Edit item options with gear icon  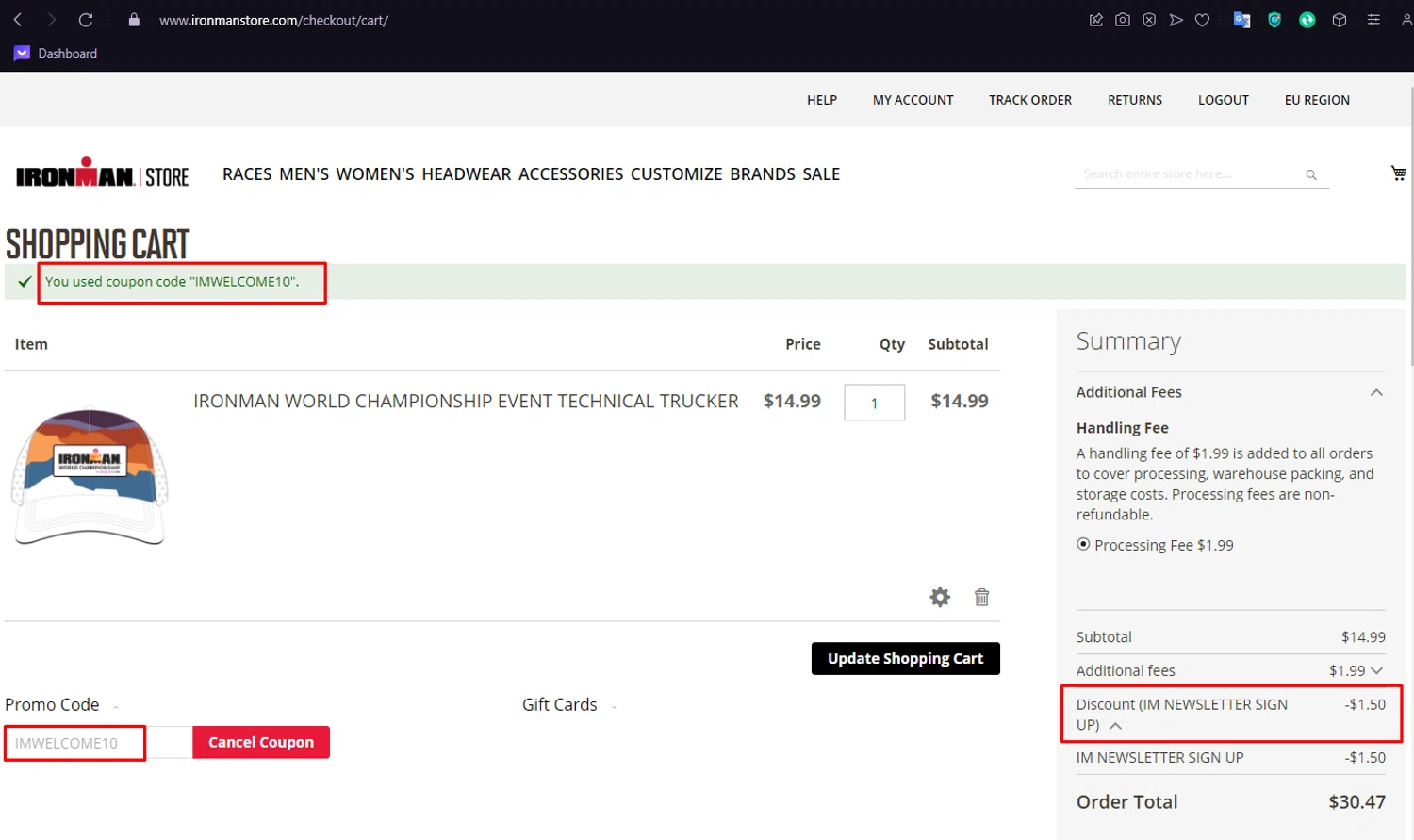click(x=940, y=597)
